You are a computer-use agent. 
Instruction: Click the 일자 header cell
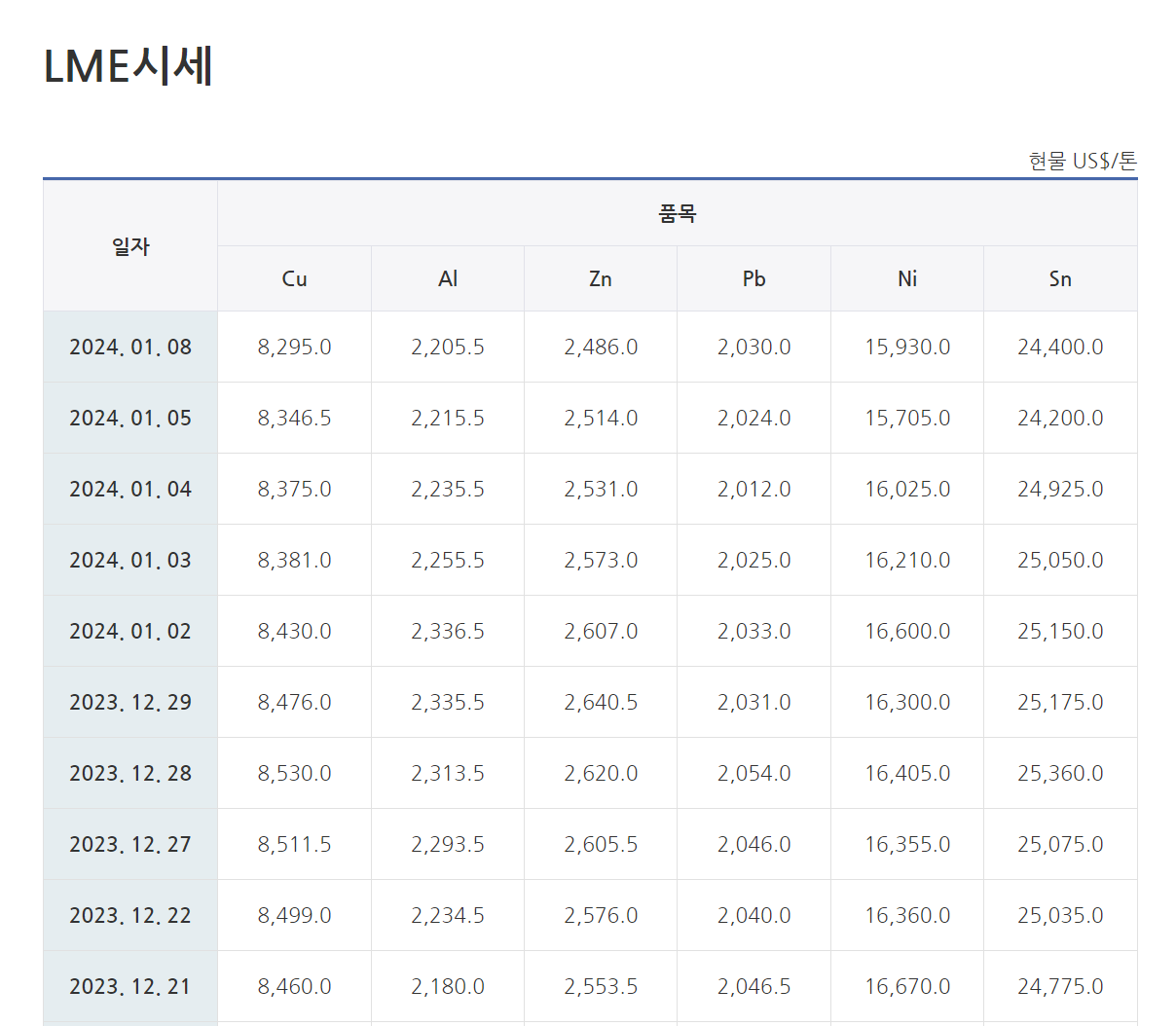tap(130, 246)
